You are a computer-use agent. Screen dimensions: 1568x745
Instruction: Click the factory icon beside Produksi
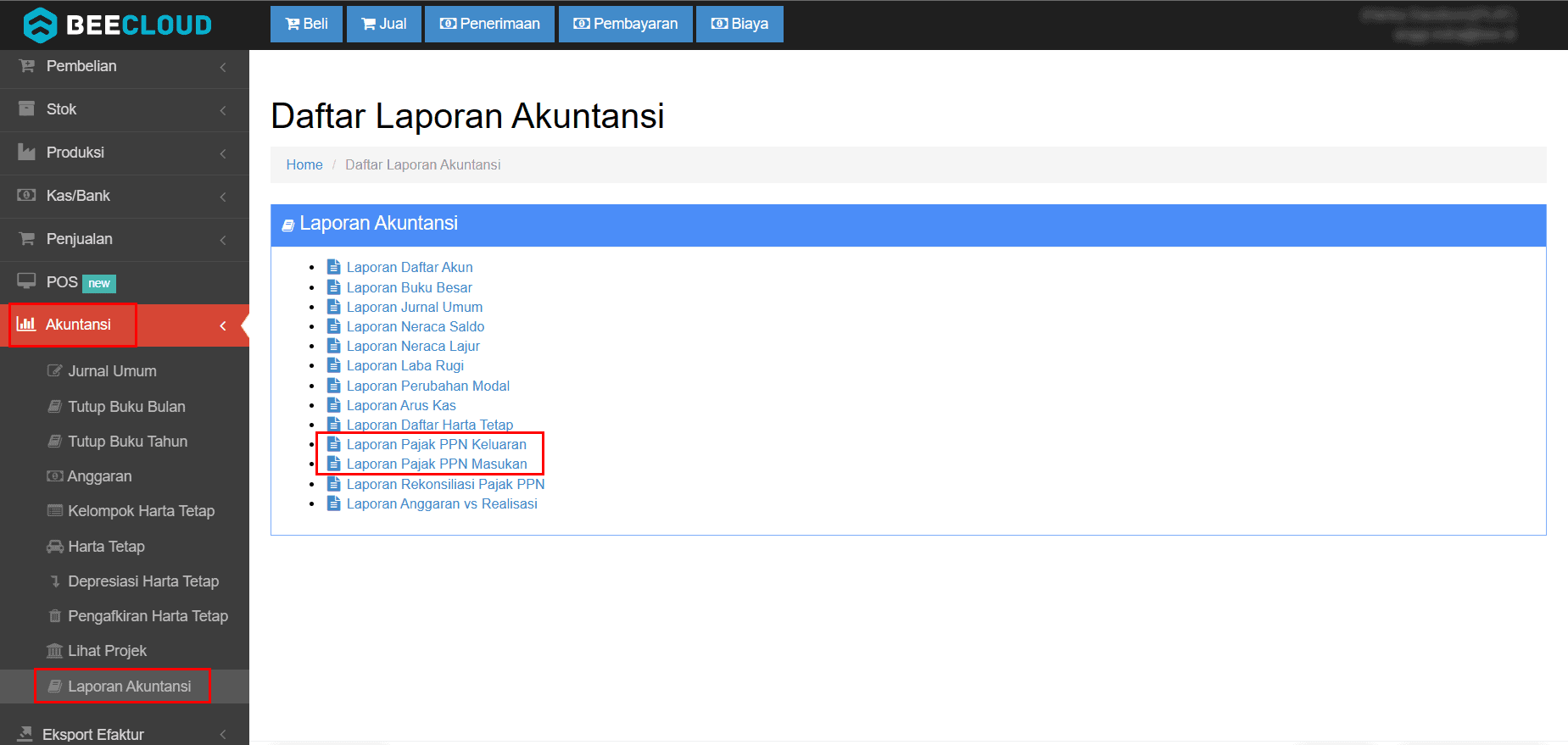[x=27, y=153]
